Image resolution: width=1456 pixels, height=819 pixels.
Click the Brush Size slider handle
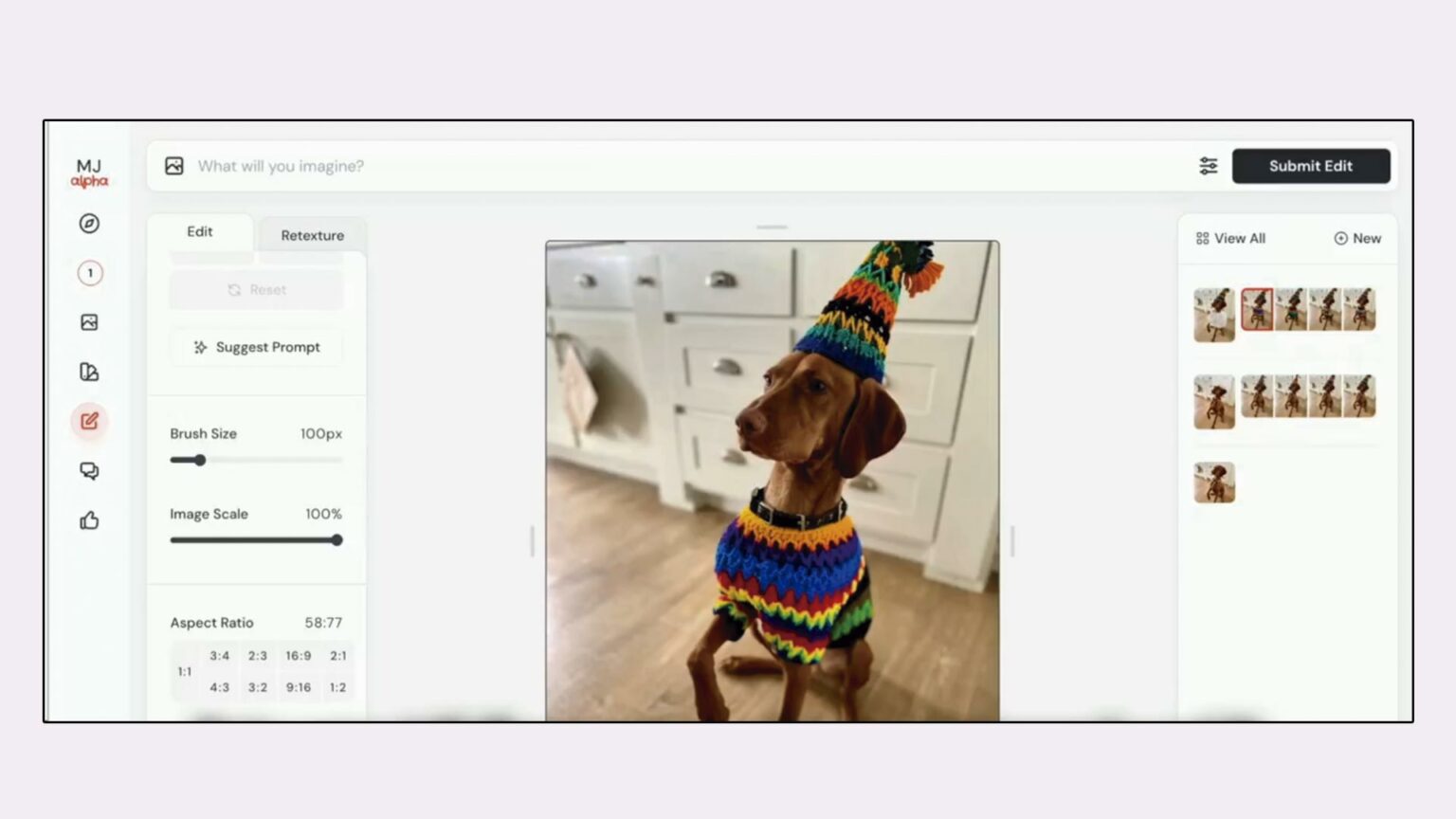[200, 461]
